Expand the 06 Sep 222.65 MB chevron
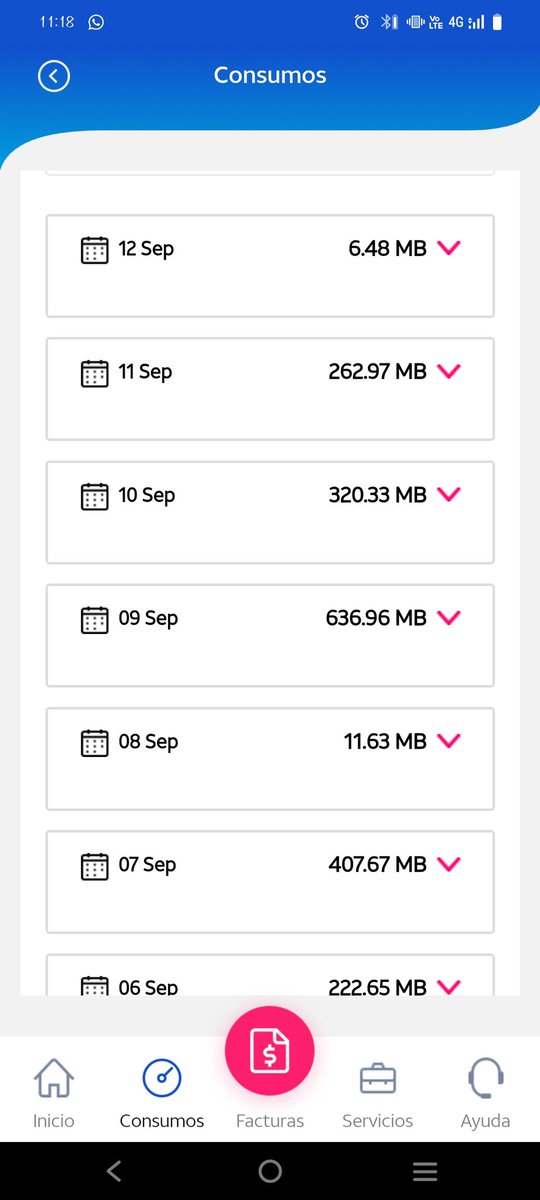 (x=450, y=986)
